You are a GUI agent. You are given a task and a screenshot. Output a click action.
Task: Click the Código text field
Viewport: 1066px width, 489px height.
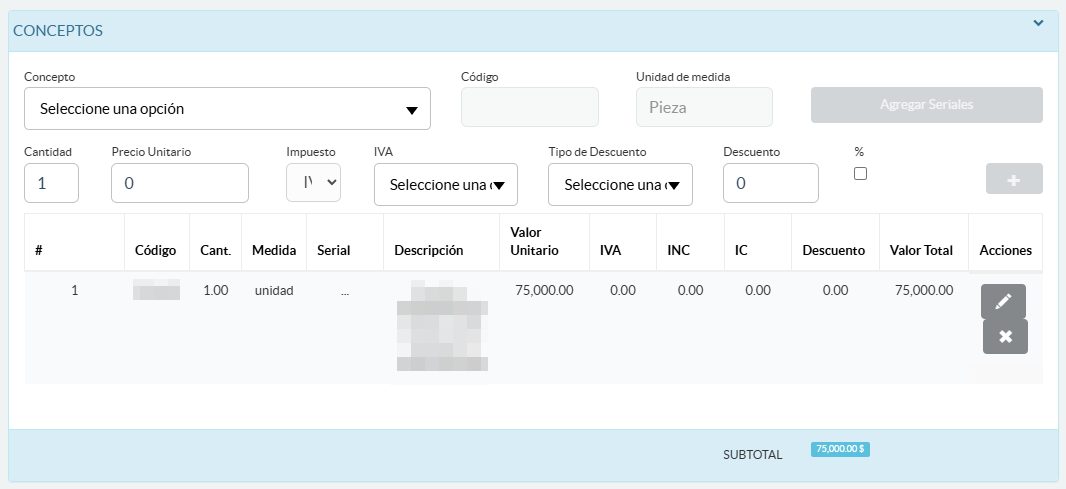tap(529, 107)
